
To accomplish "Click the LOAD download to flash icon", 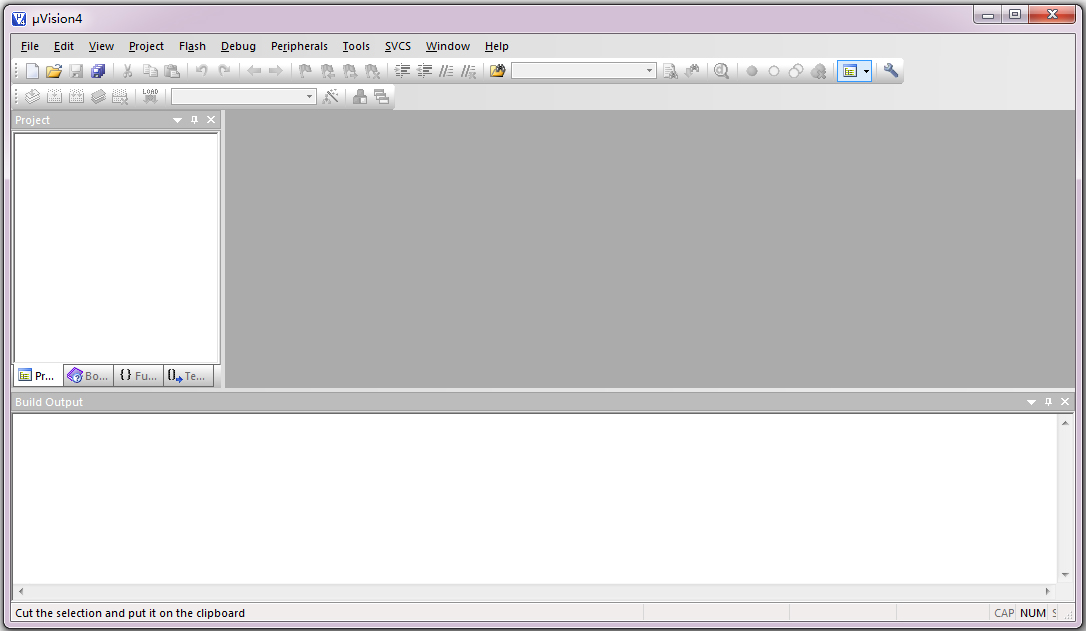I will pos(150,96).
